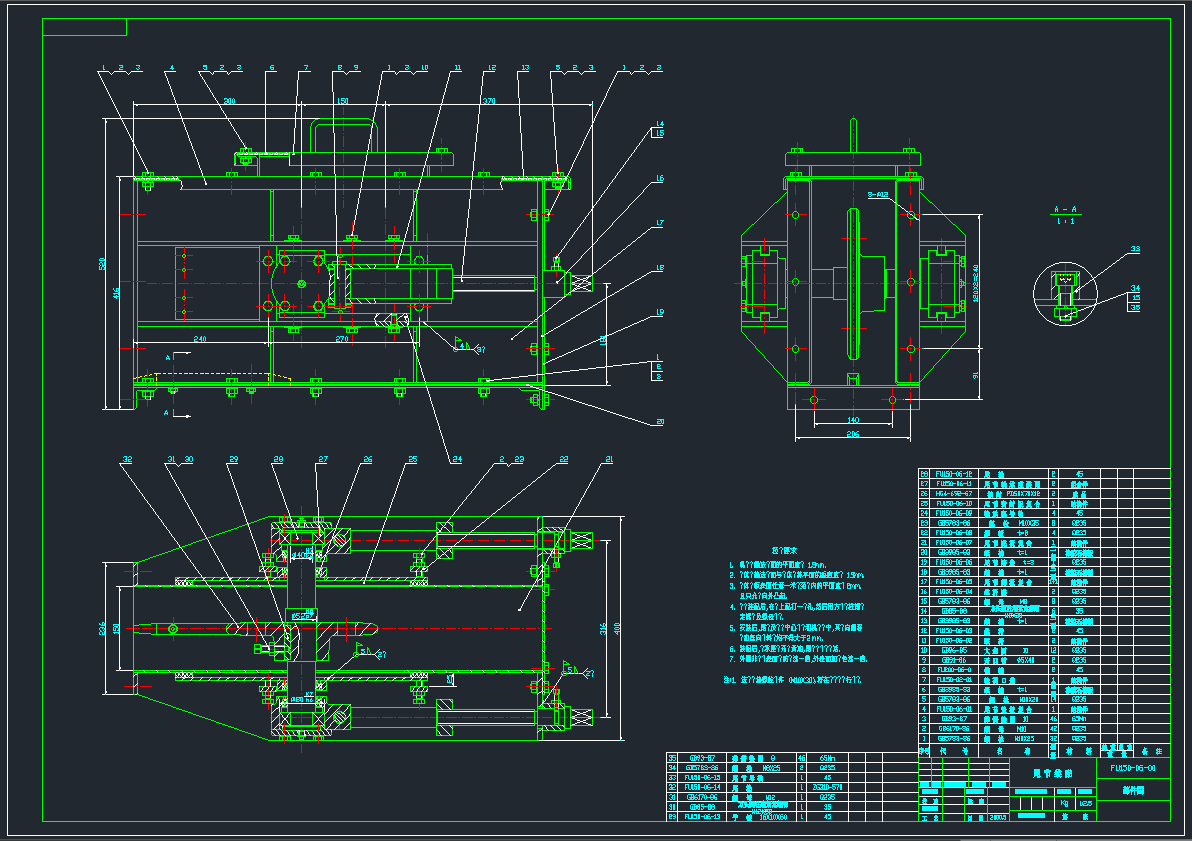The image size is (1192, 841).
Task: Pick the 520 overall height dimension text
Action: pos(102,264)
